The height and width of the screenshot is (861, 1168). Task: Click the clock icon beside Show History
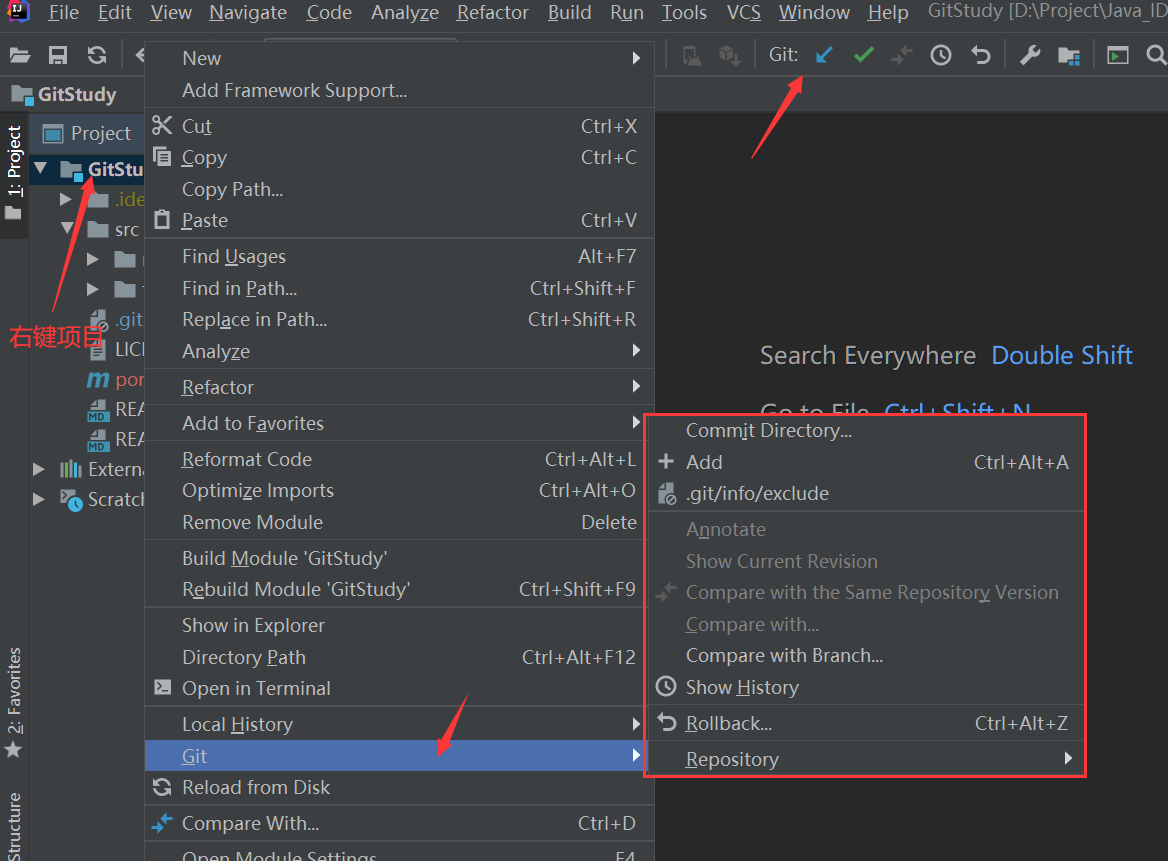click(666, 686)
